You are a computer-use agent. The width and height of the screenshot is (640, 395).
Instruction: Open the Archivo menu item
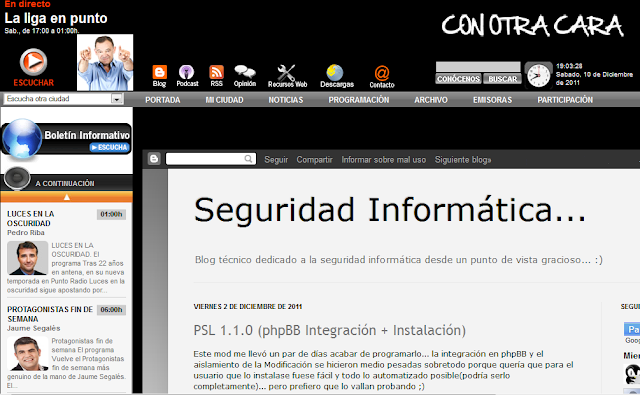coord(431,100)
